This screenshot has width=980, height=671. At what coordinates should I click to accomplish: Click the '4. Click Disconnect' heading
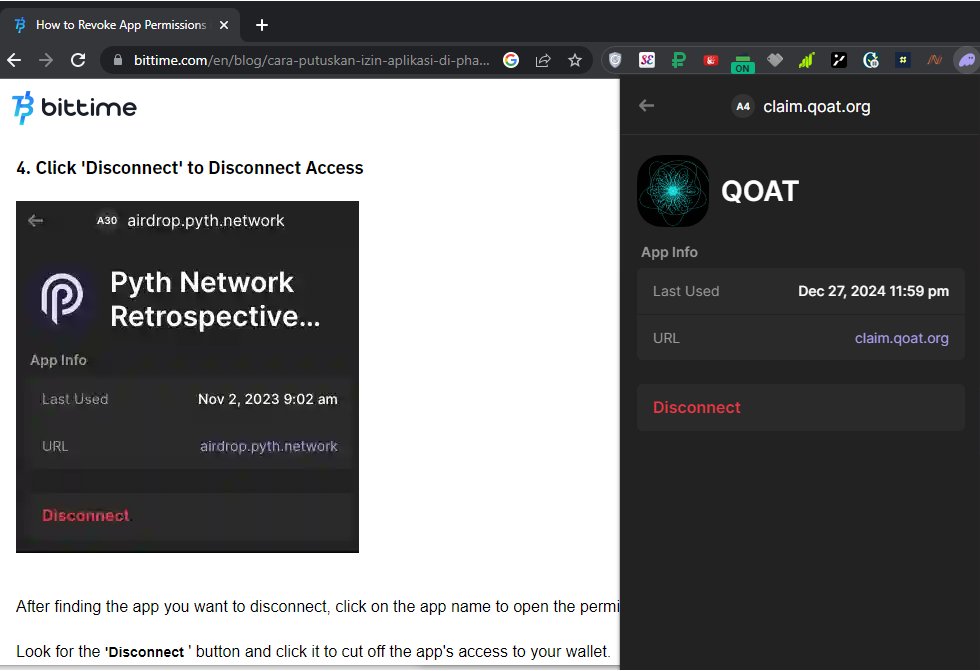click(190, 167)
